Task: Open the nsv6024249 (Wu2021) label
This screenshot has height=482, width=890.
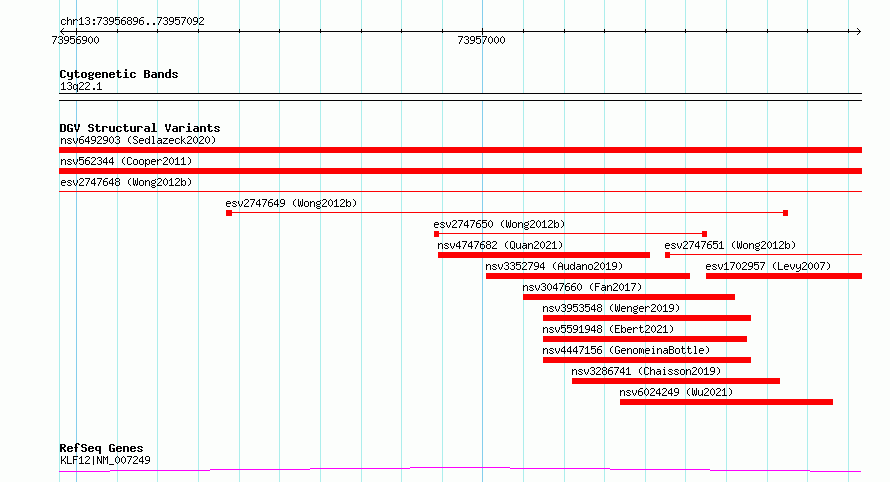Action: coord(676,392)
